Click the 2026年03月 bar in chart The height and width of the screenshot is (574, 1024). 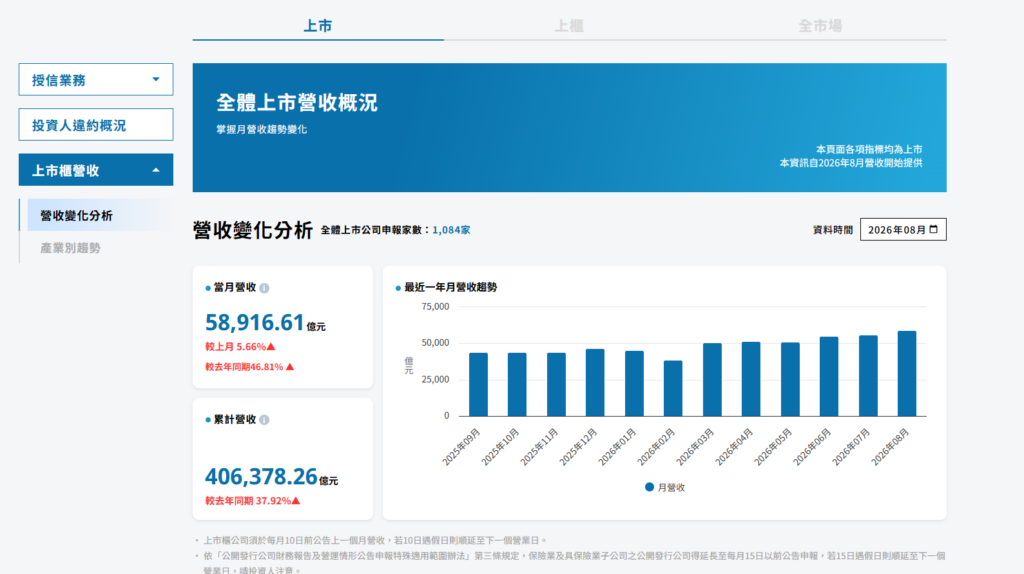tap(712, 380)
